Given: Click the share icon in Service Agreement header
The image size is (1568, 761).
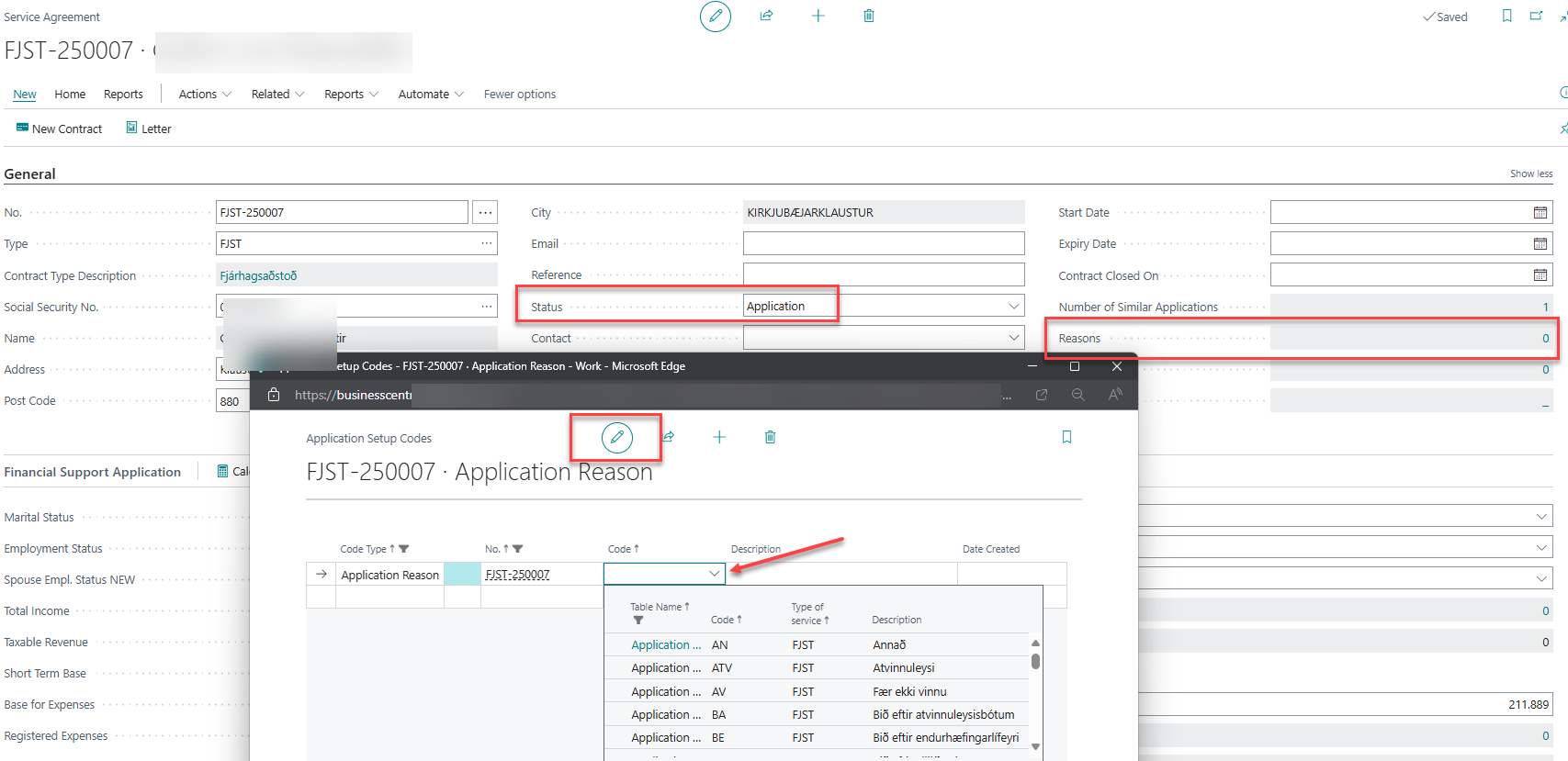Looking at the screenshot, I should pos(766,17).
